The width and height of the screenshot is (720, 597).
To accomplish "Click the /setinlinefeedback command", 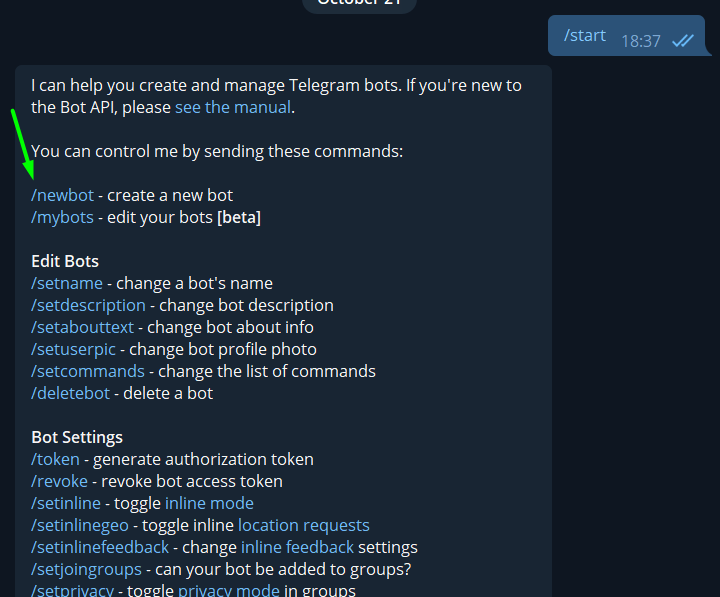I will 100,548.
